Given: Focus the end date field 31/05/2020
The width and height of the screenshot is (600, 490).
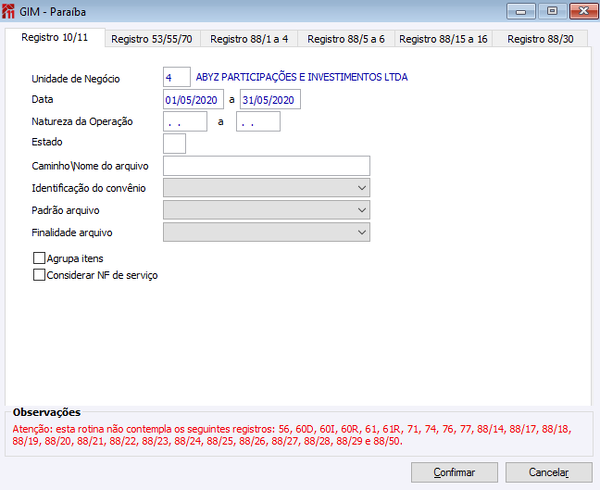Looking at the screenshot, I should tap(270, 99).
